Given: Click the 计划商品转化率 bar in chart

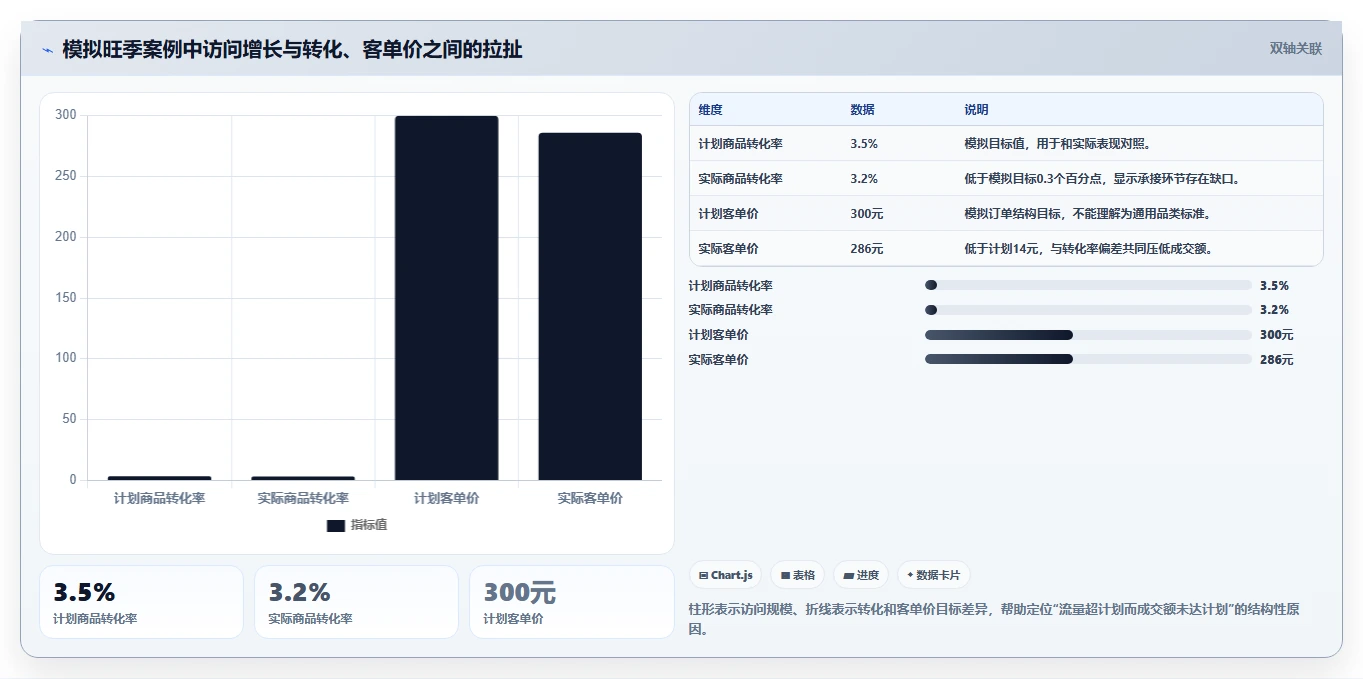Looking at the screenshot, I should coord(159,478).
